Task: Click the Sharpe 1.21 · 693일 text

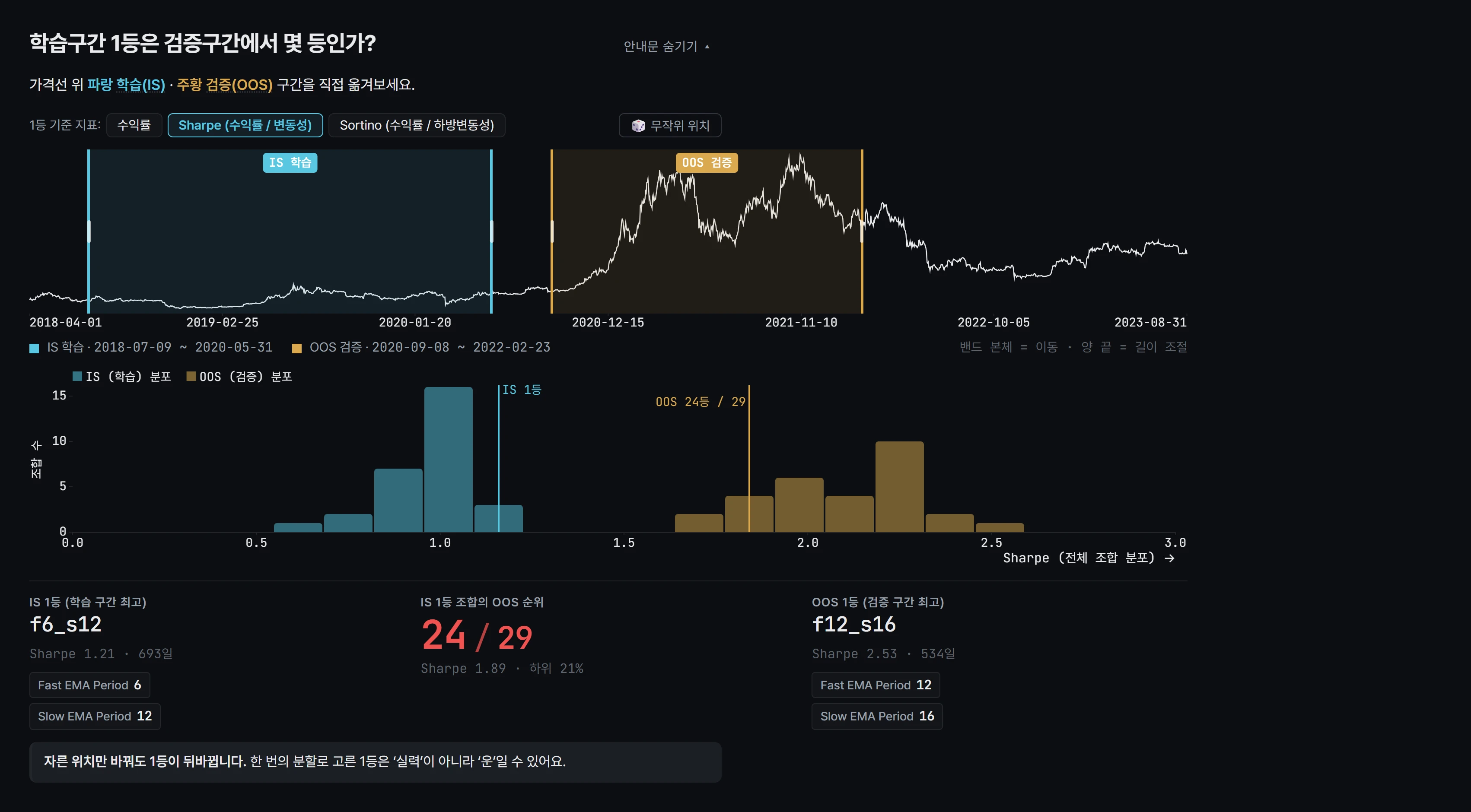Action: pyautogui.click(x=101, y=654)
